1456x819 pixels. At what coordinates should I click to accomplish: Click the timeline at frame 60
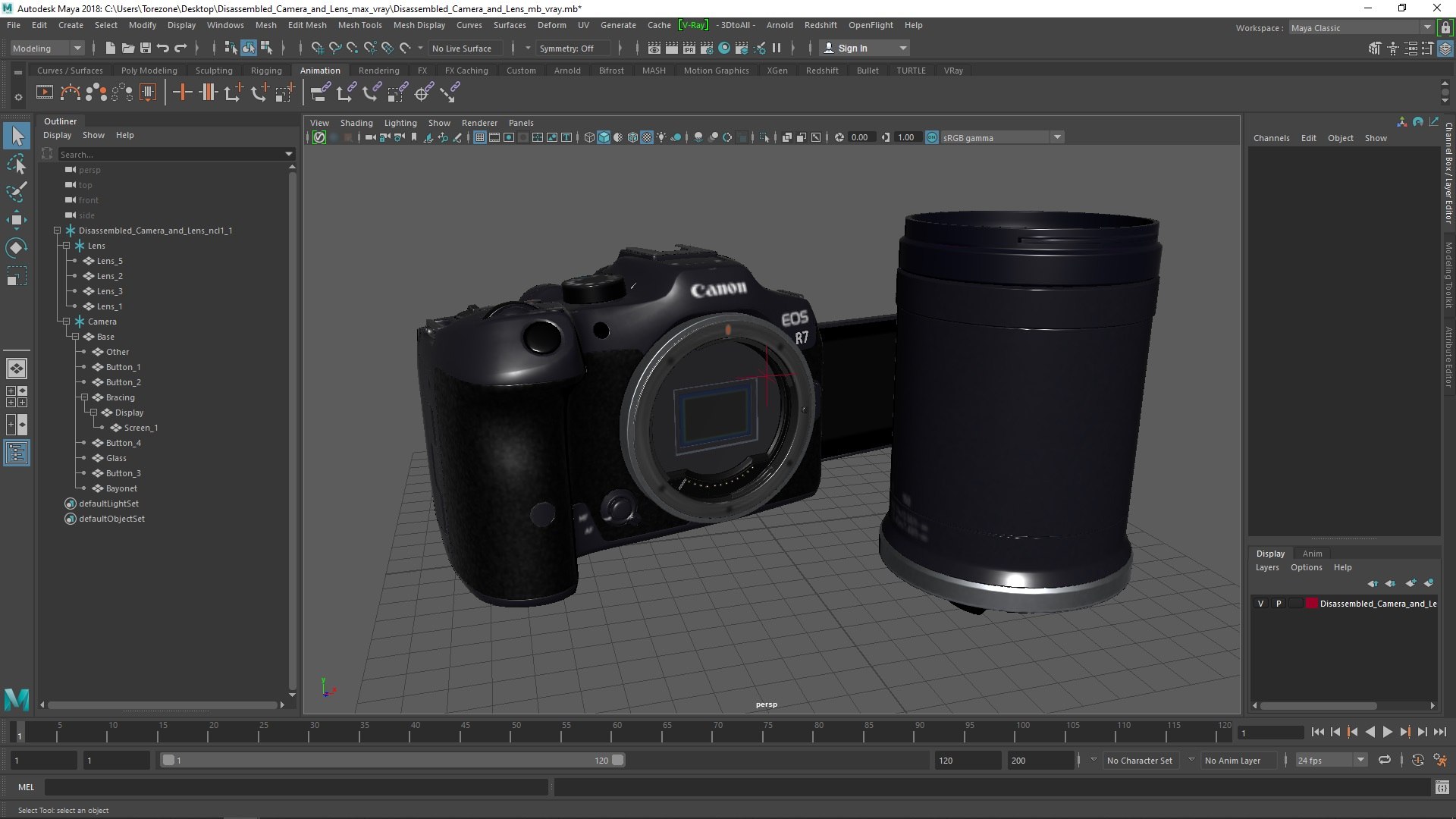point(616,732)
